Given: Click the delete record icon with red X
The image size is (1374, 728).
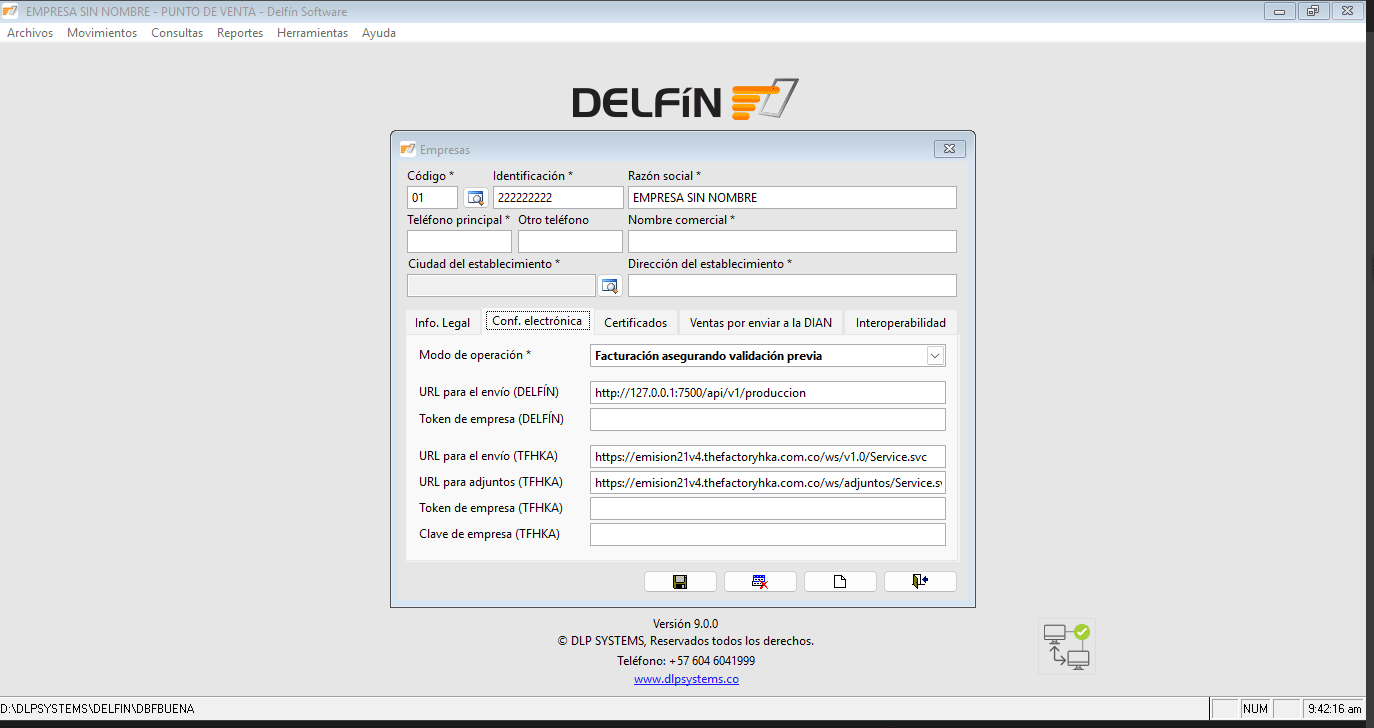Looking at the screenshot, I should (x=760, y=582).
